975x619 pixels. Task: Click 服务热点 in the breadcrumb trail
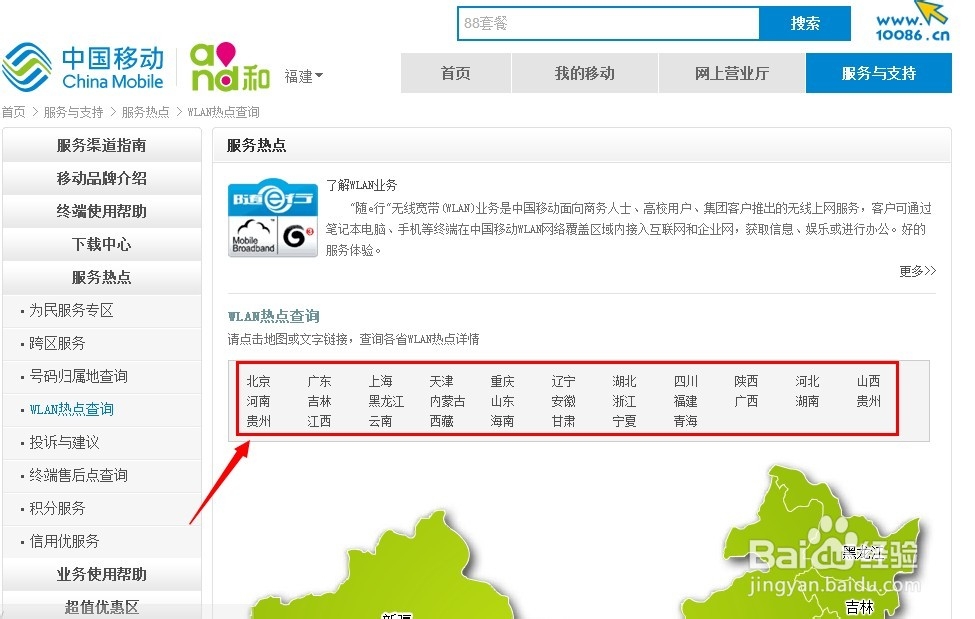coord(146,112)
